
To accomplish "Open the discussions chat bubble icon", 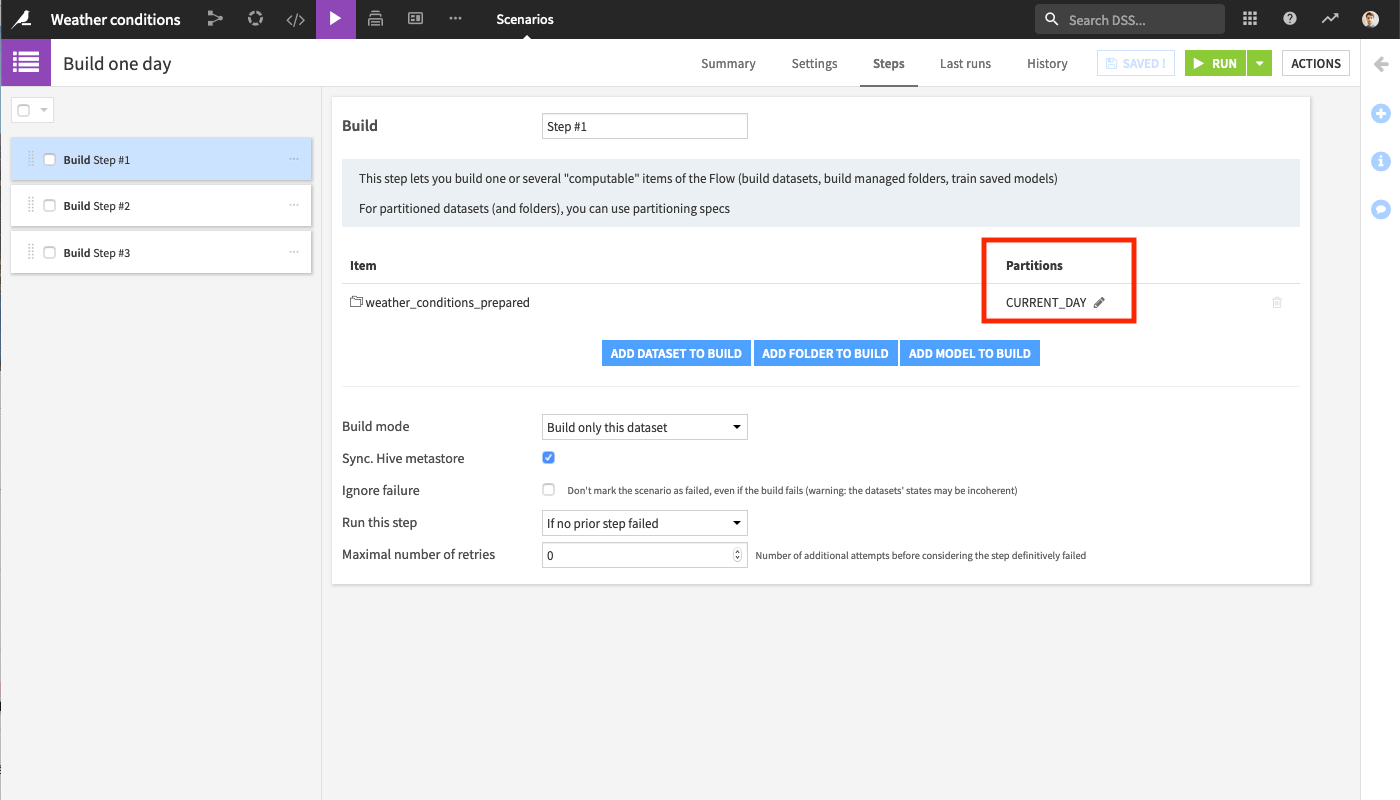I will 1381,209.
